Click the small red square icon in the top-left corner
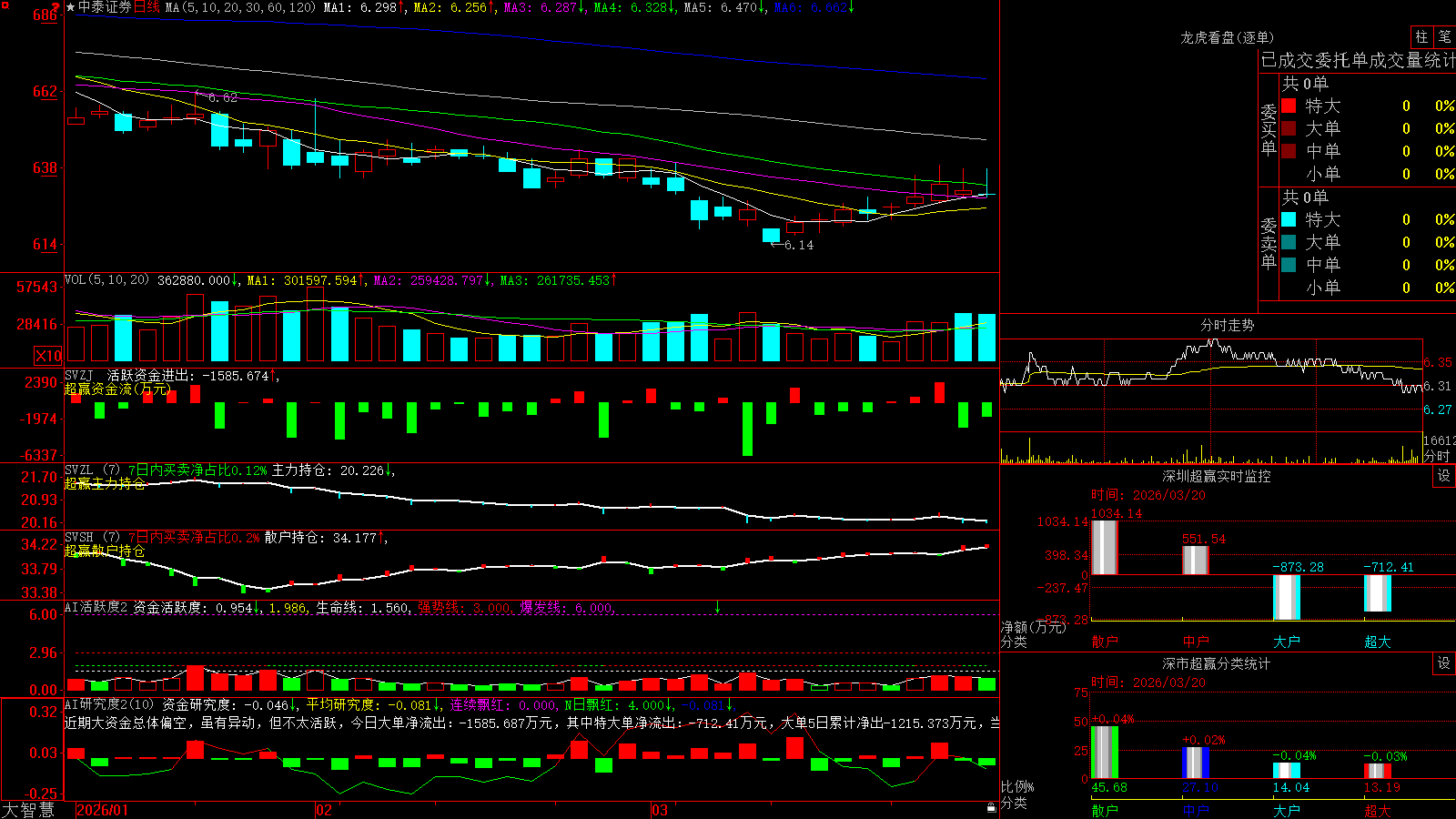 4,5
